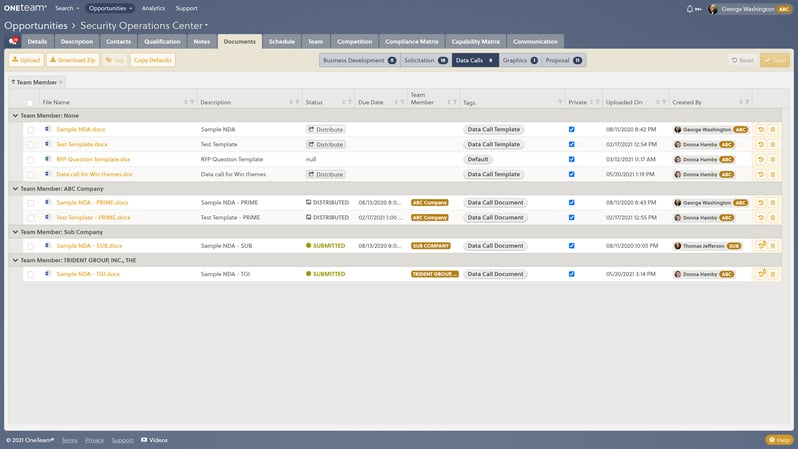The width and height of the screenshot is (798, 449).
Task: Click the Data Call Template tag on Test Template.docx
Action: (x=494, y=145)
